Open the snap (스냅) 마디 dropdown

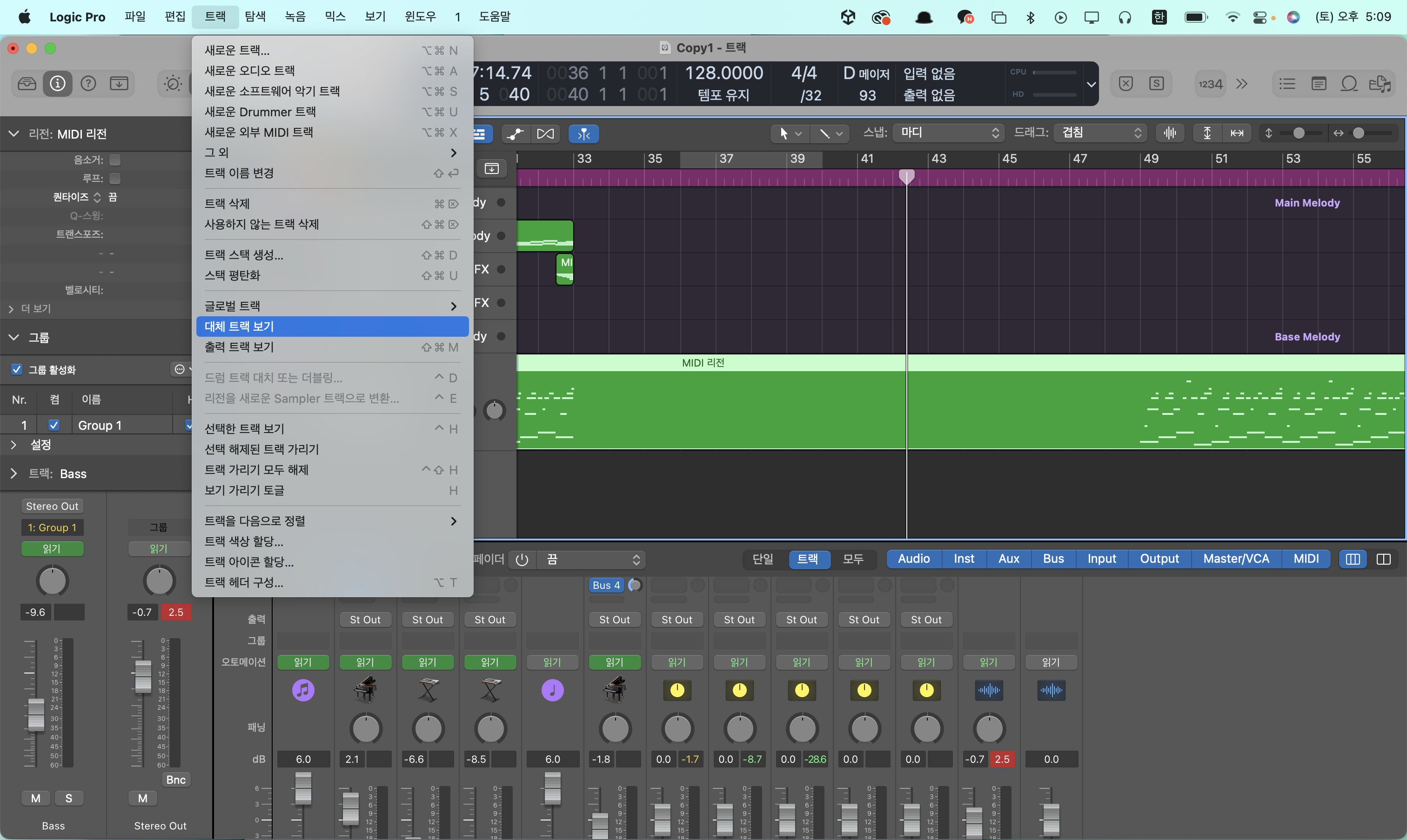(948, 133)
